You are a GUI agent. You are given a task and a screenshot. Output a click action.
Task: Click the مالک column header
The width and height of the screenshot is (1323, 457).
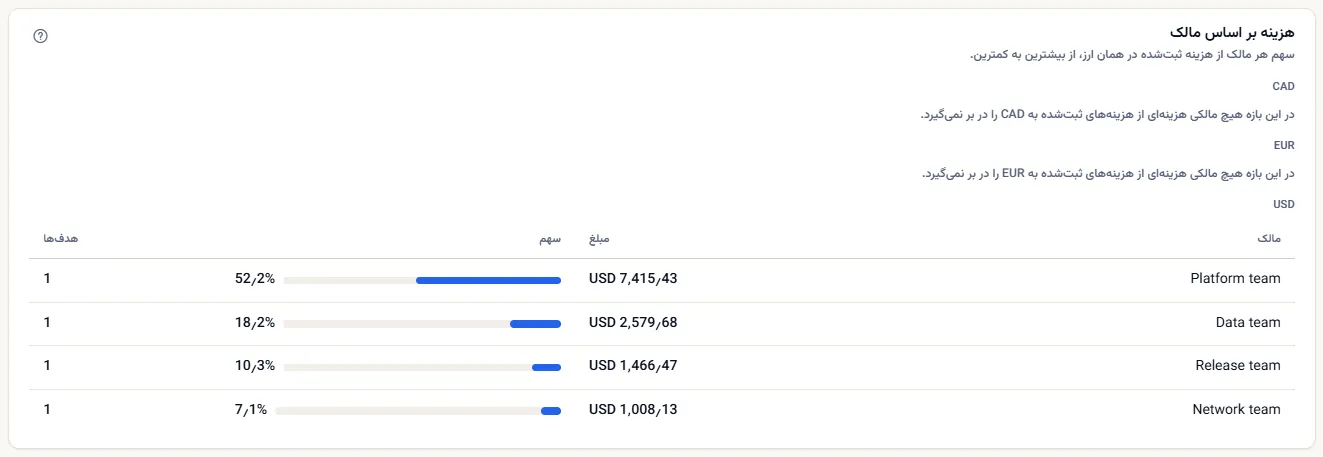pyautogui.click(x=1268, y=240)
